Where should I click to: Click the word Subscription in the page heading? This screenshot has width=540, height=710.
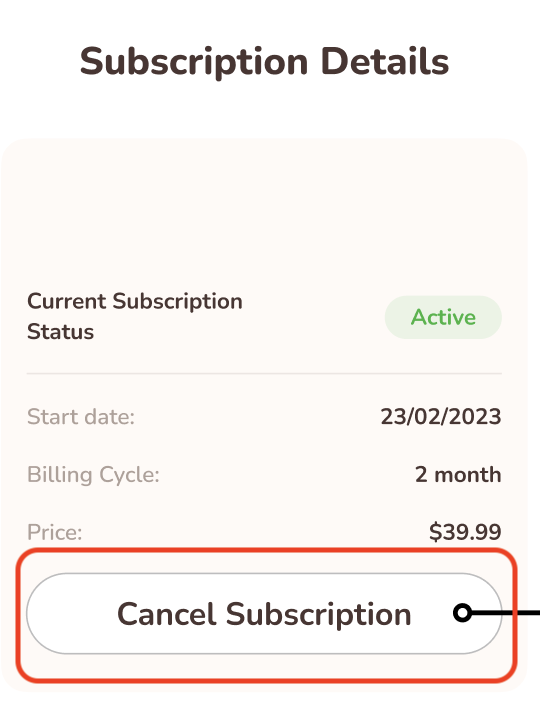(194, 62)
